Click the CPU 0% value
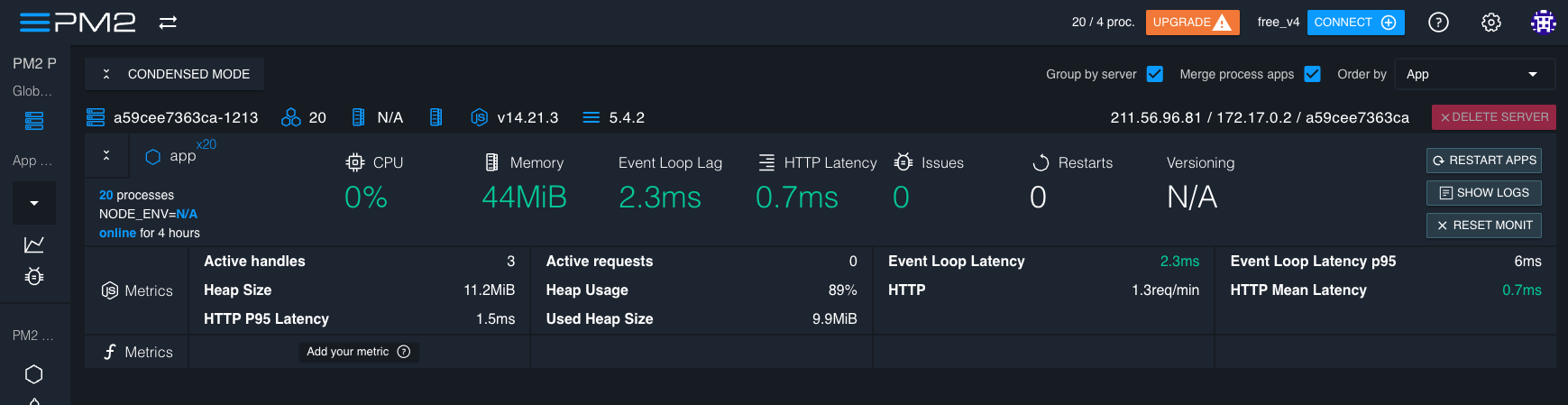1568x405 pixels. coord(366,197)
